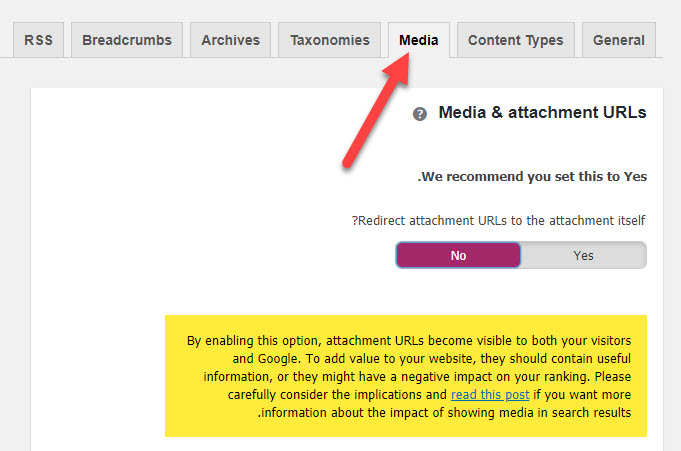Choose the No option on redirect toggle
This screenshot has height=451, width=681.
coord(458,255)
